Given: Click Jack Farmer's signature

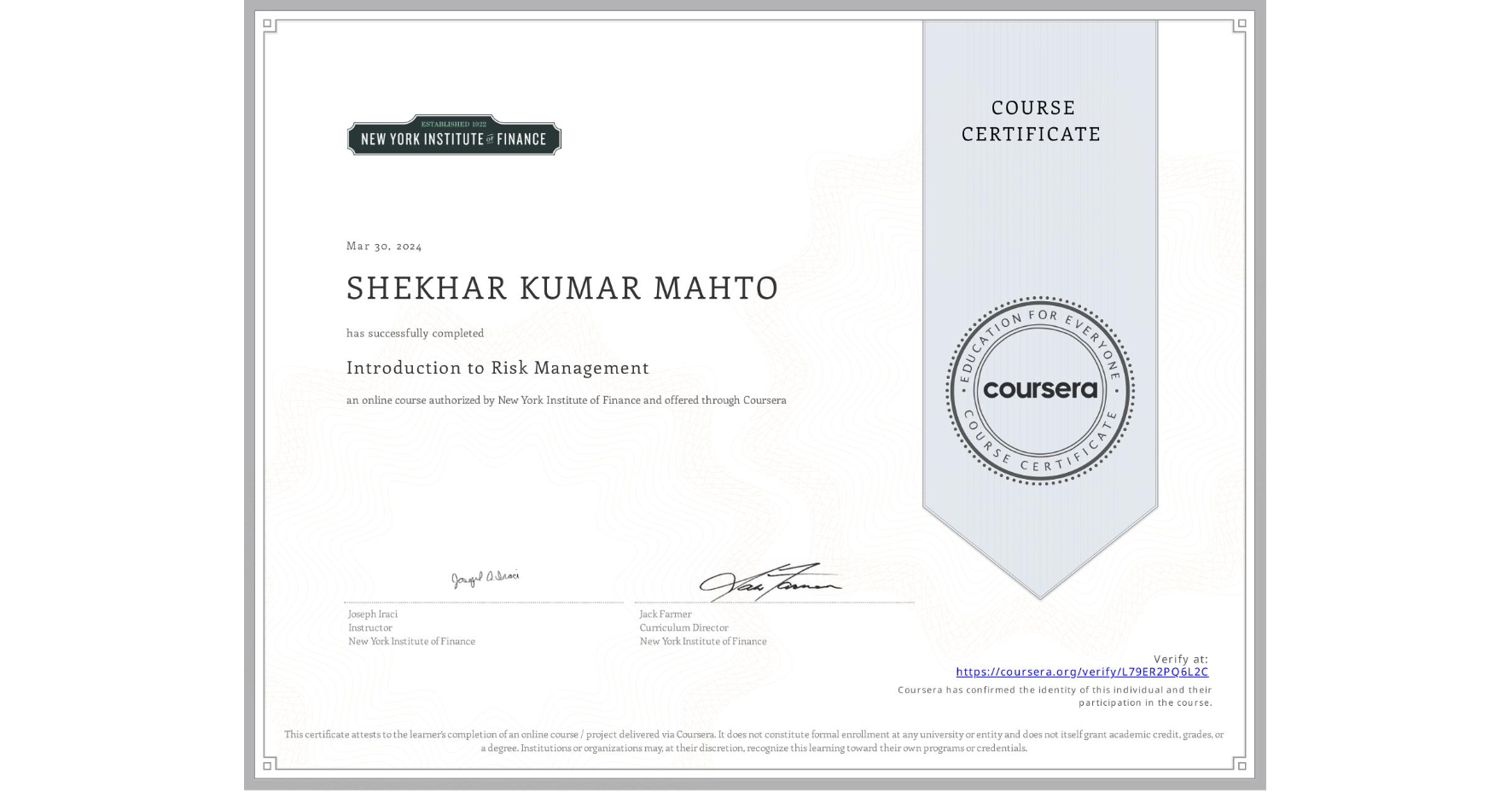Looking at the screenshot, I should [771, 582].
